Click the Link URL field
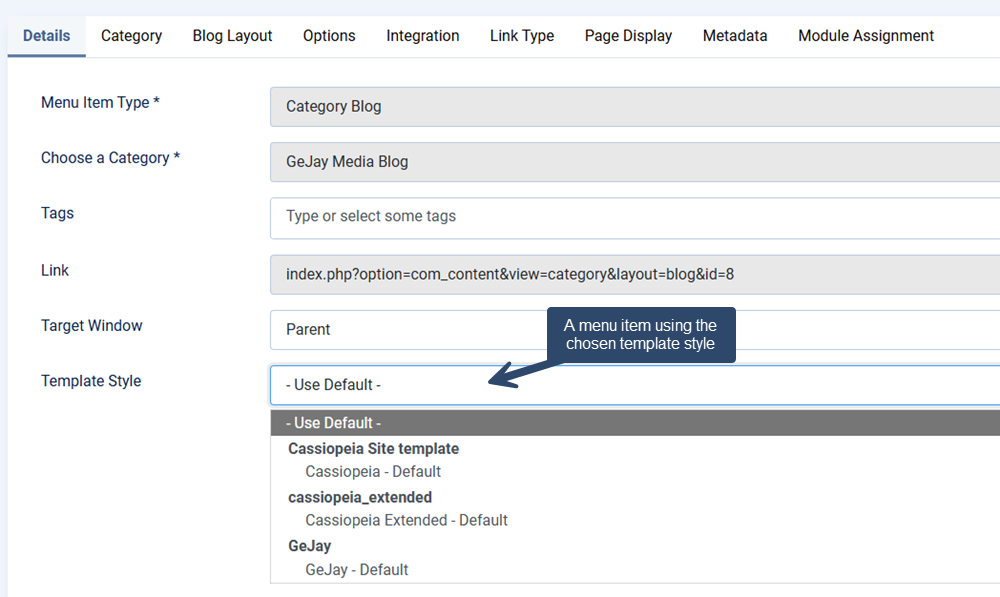 click(635, 274)
